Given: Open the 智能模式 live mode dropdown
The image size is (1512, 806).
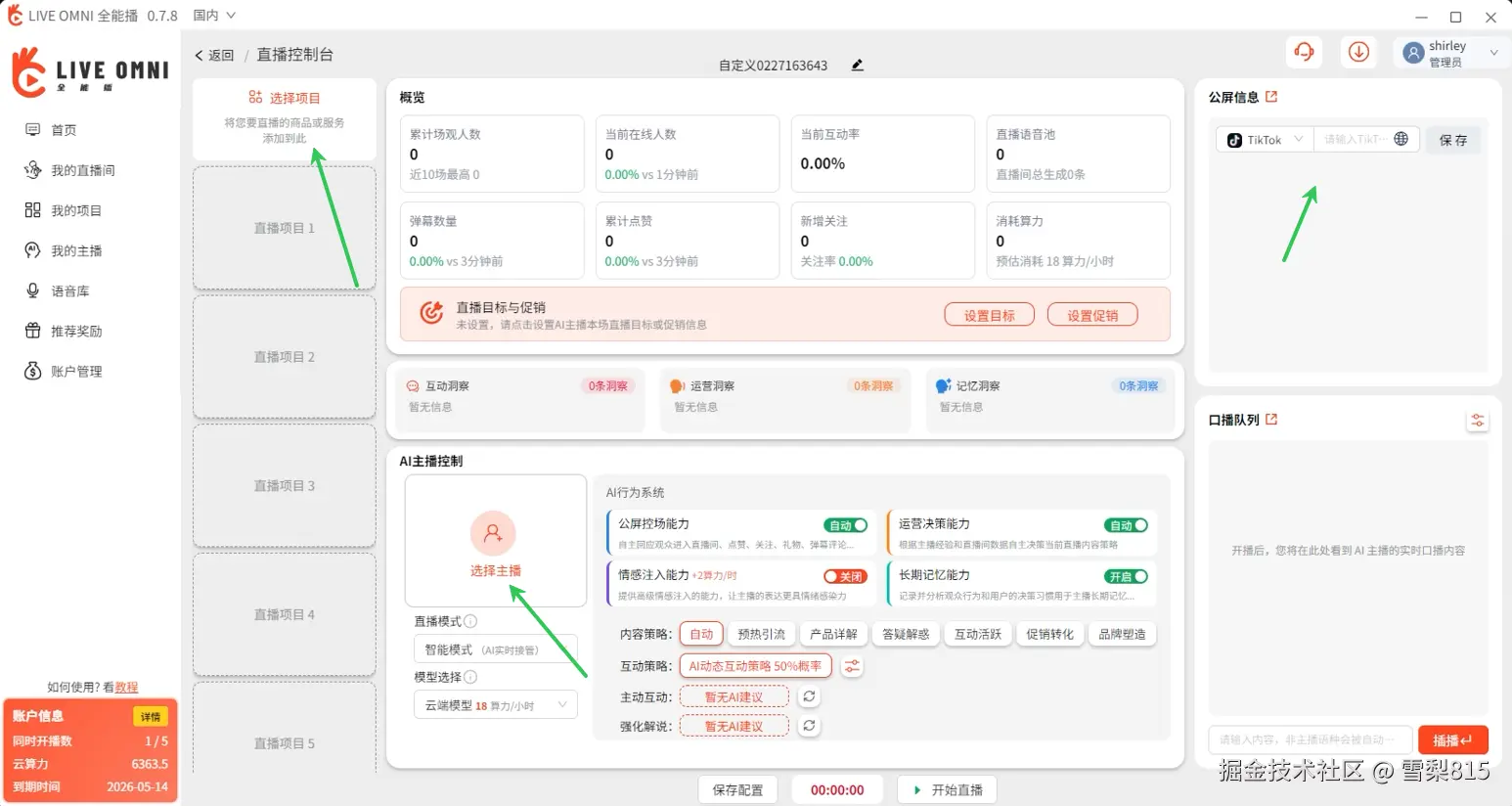Looking at the screenshot, I should (x=495, y=649).
